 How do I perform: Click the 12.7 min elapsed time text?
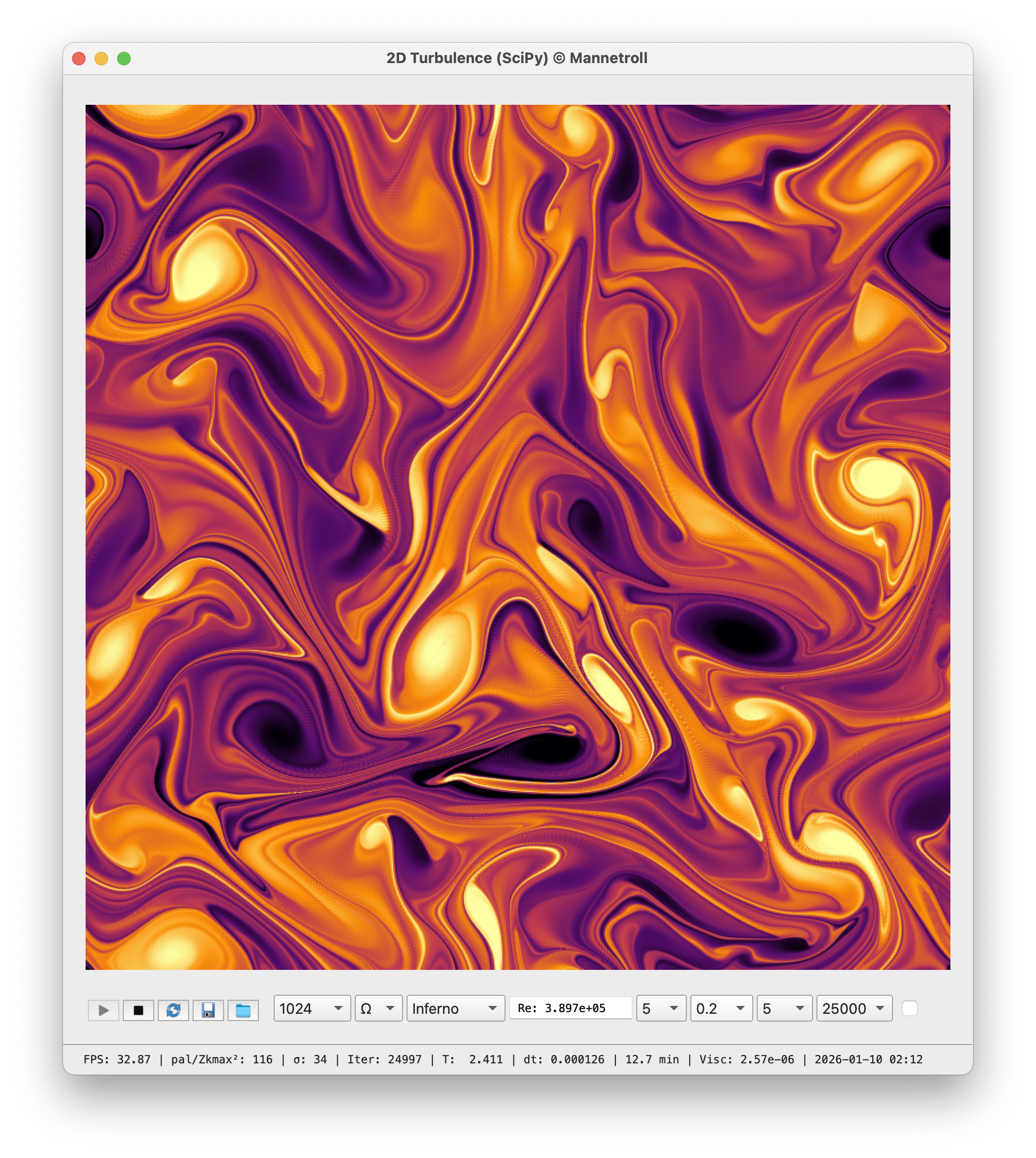coord(652,1059)
